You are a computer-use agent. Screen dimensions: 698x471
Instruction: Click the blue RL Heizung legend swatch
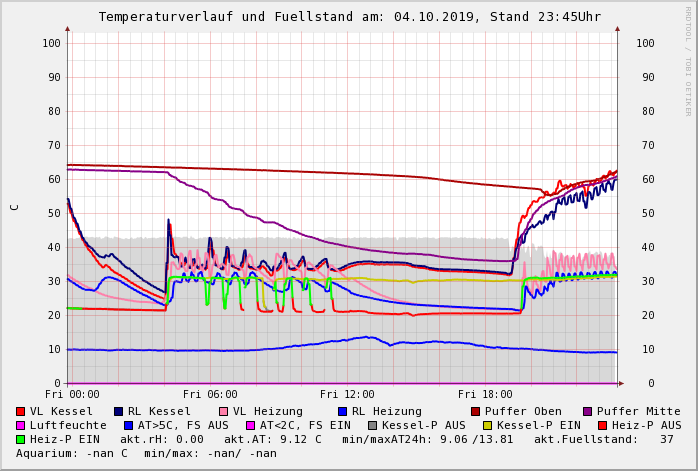pyautogui.click(x=342, y=411)
